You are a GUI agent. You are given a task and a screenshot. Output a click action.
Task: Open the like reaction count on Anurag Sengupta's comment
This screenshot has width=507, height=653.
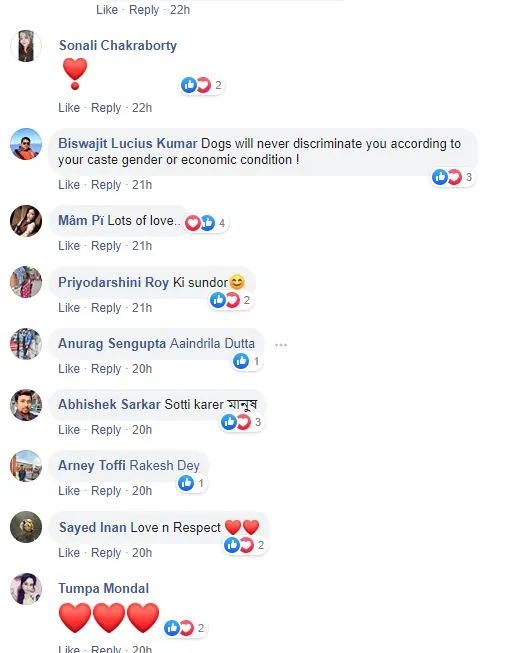point(247,361)
